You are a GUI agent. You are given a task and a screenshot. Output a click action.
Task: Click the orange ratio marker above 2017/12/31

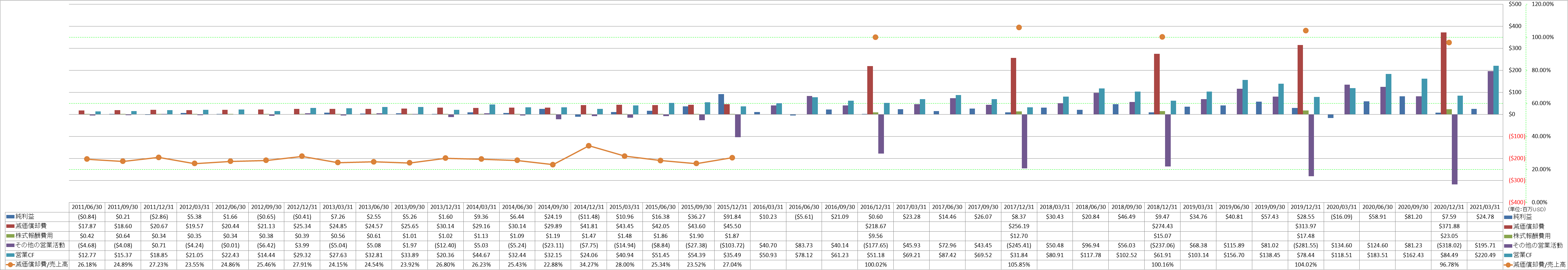tap(1019, 27)
